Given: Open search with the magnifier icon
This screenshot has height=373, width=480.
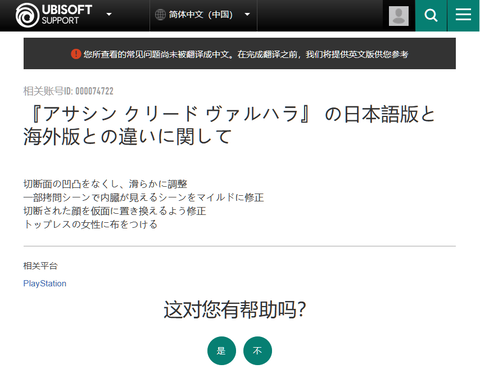Looking at the screenshot, I should pos(431,15).
